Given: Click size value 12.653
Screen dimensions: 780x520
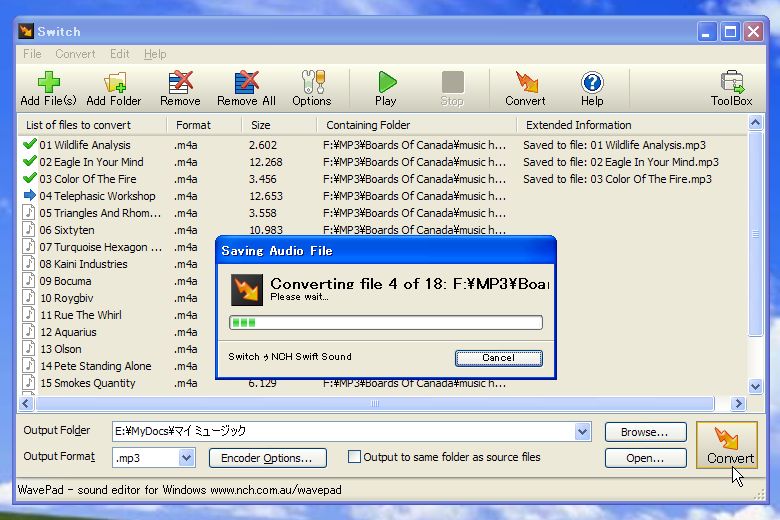Looking at the screenshot, I should 266,196.
